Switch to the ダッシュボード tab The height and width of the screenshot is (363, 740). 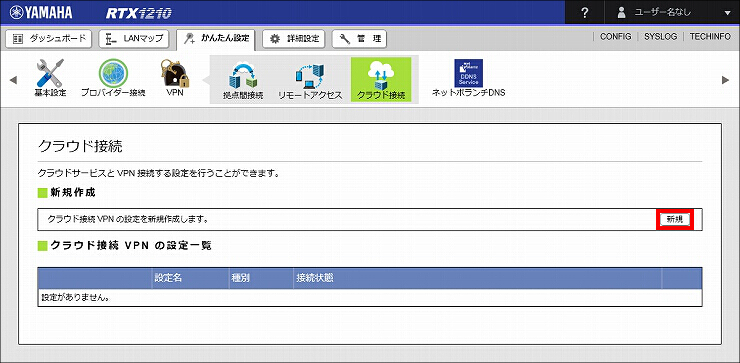48,39
